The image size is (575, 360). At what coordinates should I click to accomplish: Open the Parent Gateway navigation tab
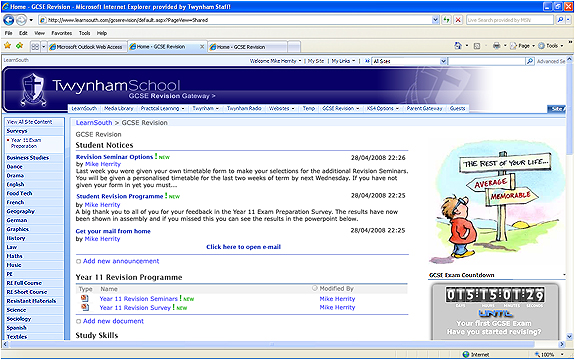tap(424, 109)
